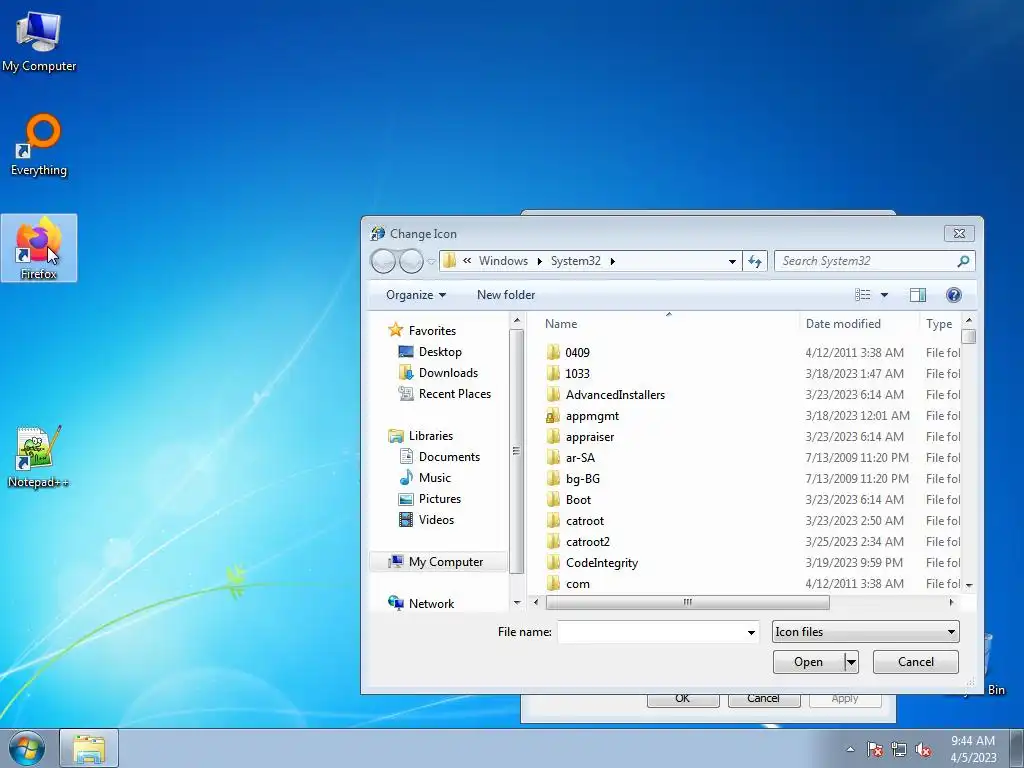This screenshot has height=768, width=1024.
Task: Open the Icon files type dropdown
Action: (865, 632)
